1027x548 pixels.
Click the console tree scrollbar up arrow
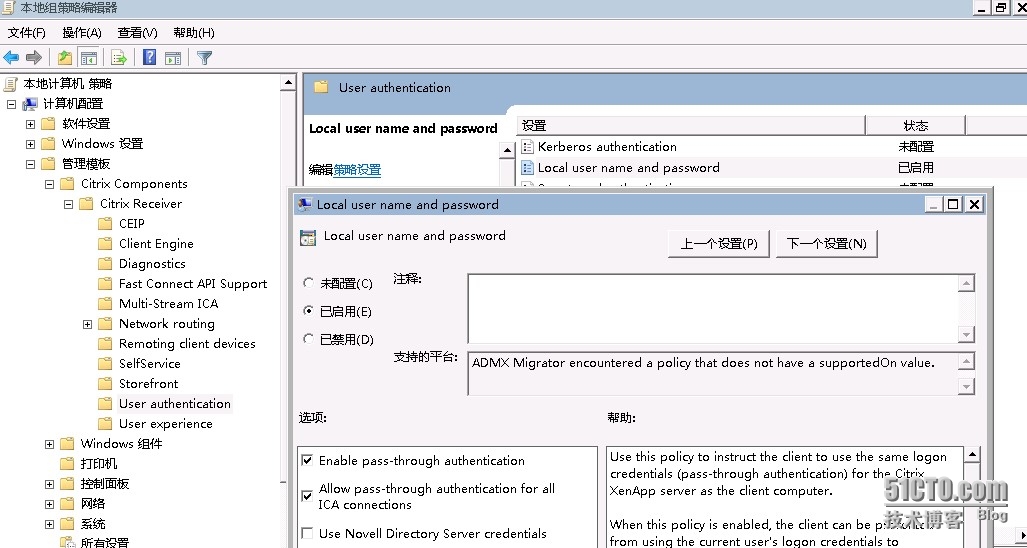click(x=288, y=82)
